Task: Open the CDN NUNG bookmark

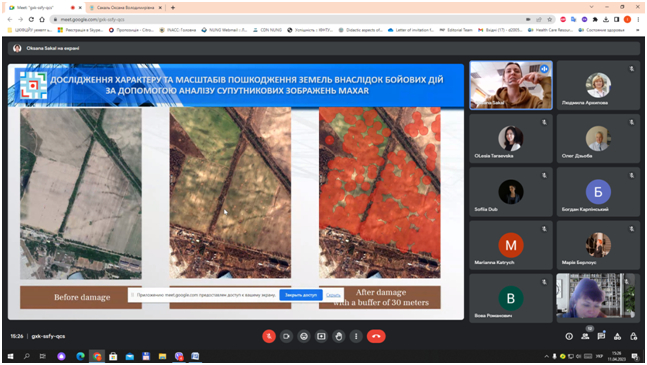Action: [x=267, y=30]
